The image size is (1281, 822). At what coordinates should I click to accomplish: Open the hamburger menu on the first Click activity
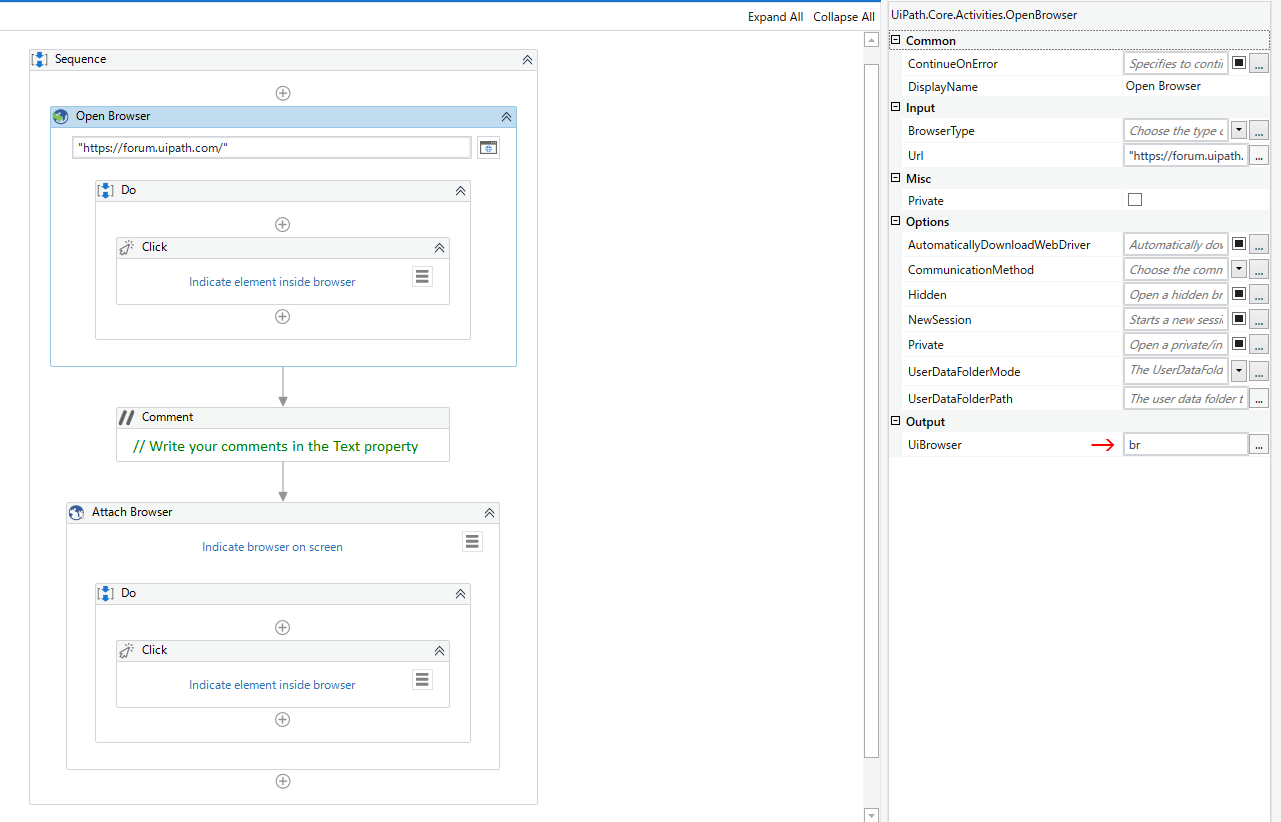(422, 276)
